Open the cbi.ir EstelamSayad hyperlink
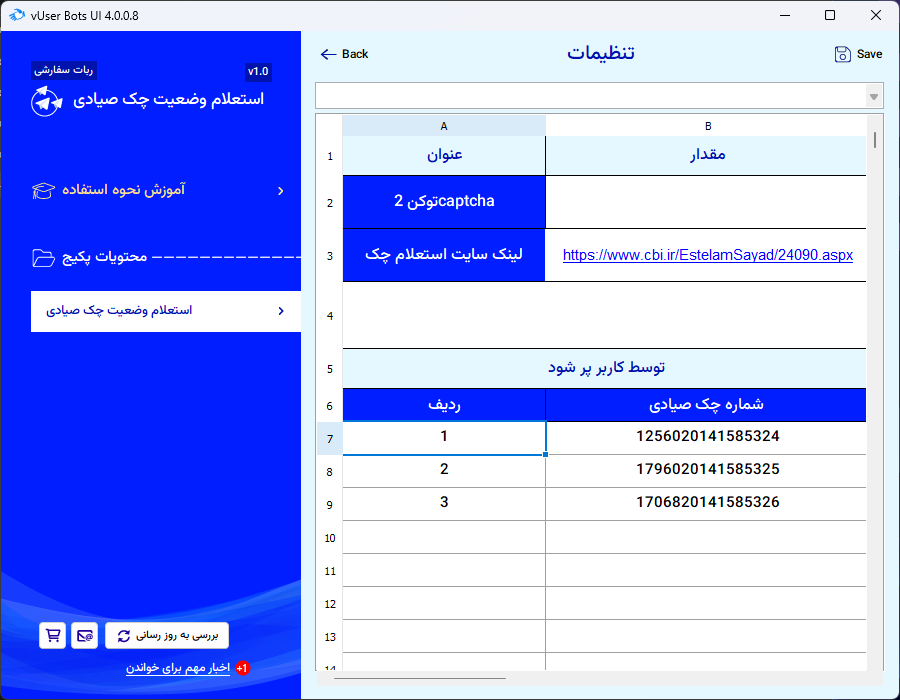 (x=708, y=255)
